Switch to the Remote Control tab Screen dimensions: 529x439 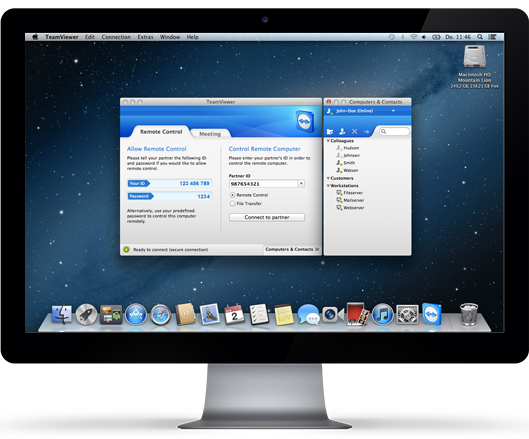[161, 132]
